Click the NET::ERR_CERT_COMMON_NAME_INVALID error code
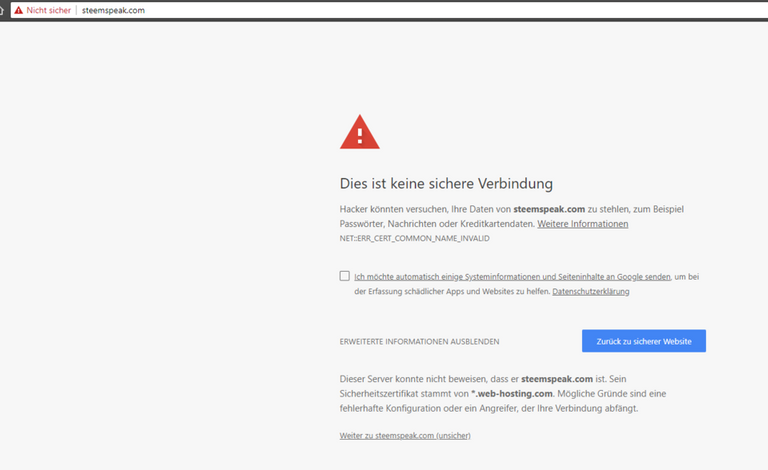This screenshot has width=768, height=470. 414,238
